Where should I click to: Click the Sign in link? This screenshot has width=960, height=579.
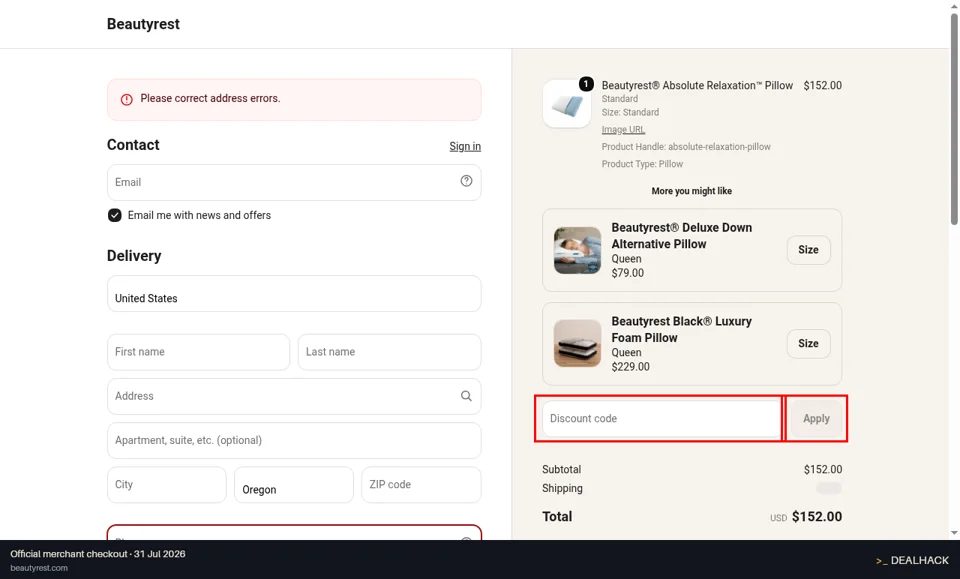[465, 146]
